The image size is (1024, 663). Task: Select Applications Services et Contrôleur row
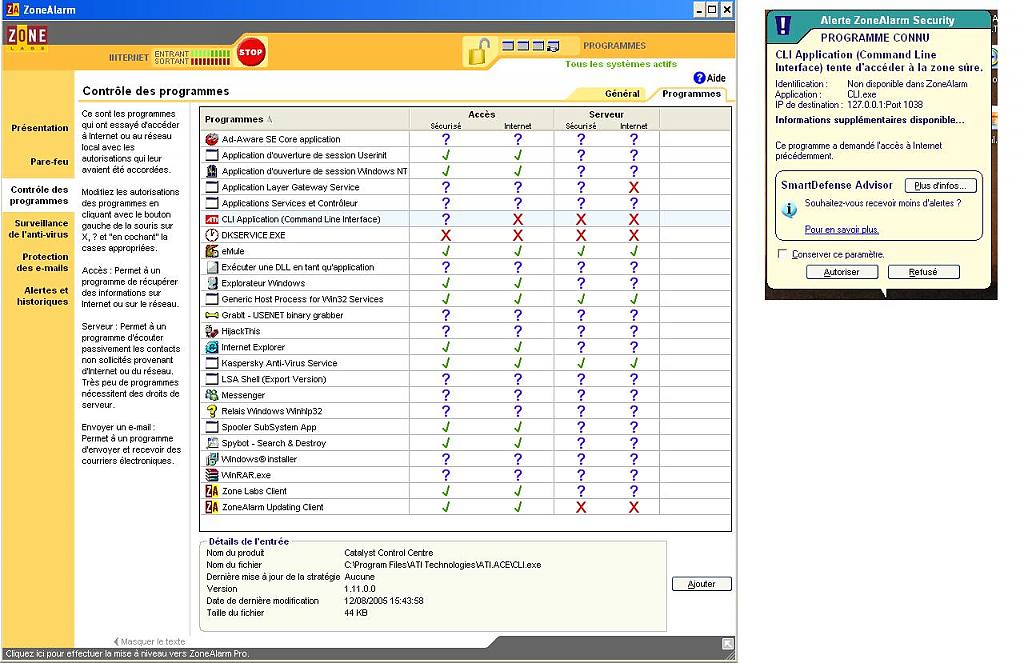tap(465, 203)
